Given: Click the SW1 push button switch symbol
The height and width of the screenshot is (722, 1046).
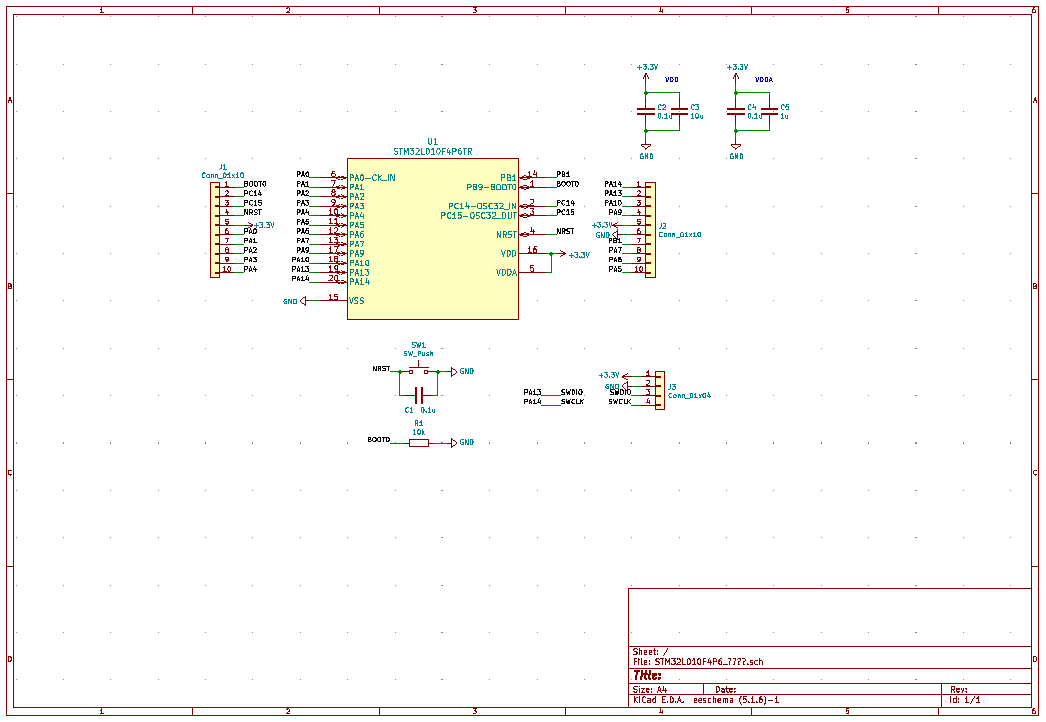Looking at the screenshot, I should pos(419,371).
